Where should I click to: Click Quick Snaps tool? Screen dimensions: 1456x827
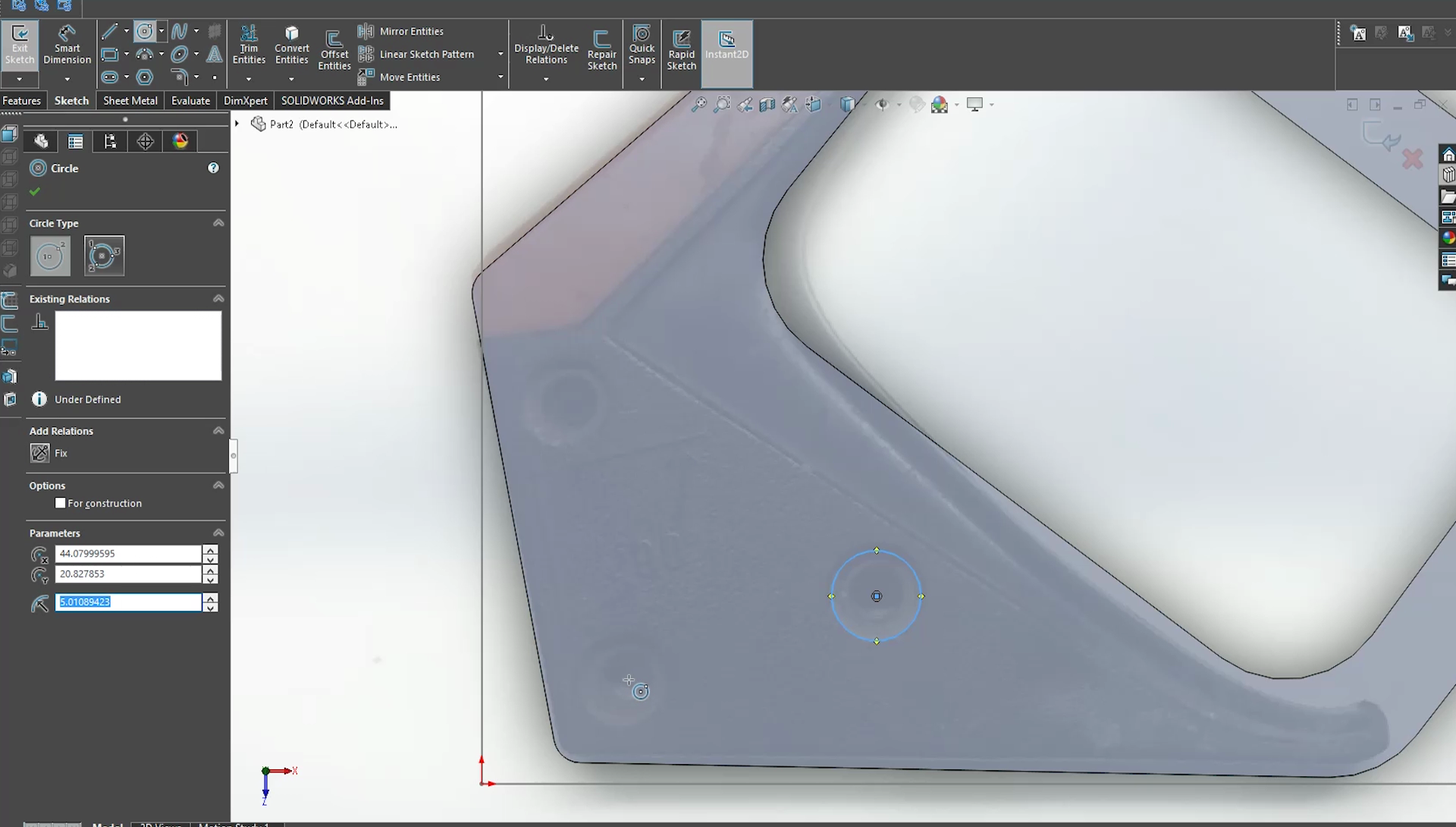[642, 44]
